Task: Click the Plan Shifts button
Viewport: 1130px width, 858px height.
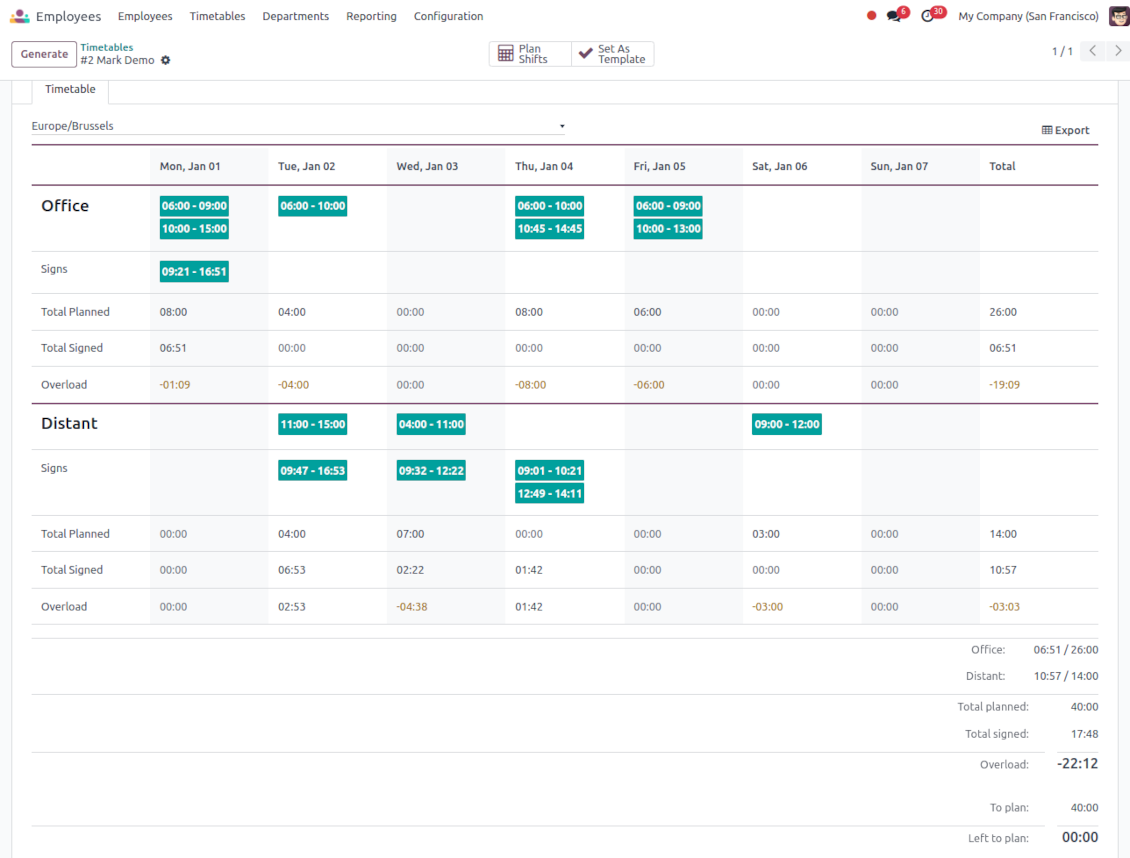Action: pyautogui.click(x=530, y=54)
